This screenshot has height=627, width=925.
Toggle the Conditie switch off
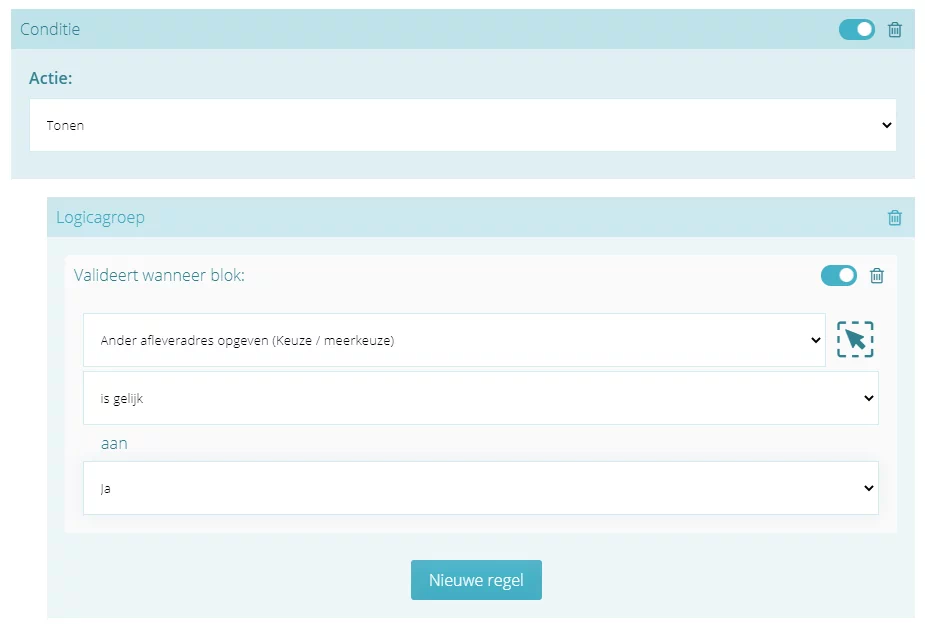pyautogui.click(x=857, y=29)
